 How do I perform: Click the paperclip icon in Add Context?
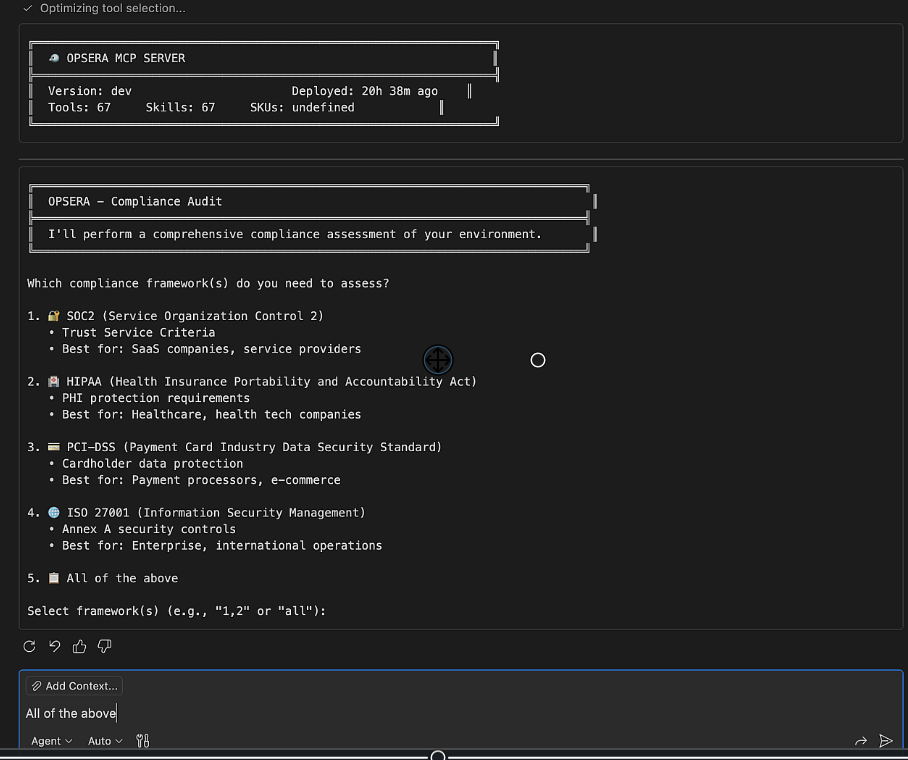pos(36,686)
